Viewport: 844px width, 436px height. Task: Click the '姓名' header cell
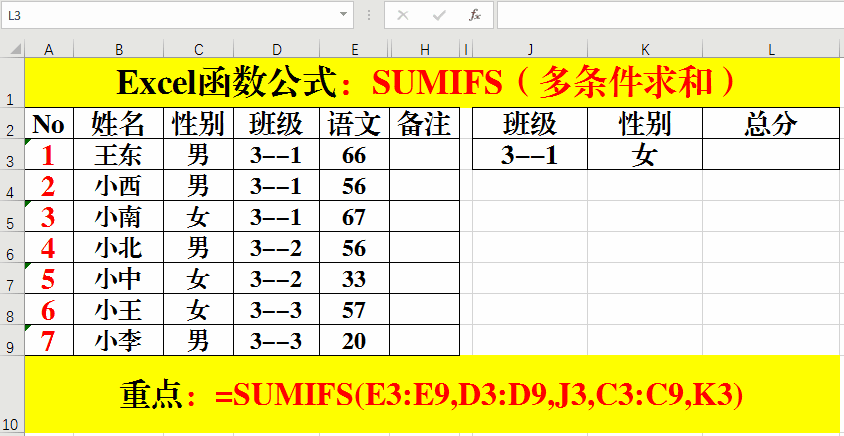coord(118,124)
